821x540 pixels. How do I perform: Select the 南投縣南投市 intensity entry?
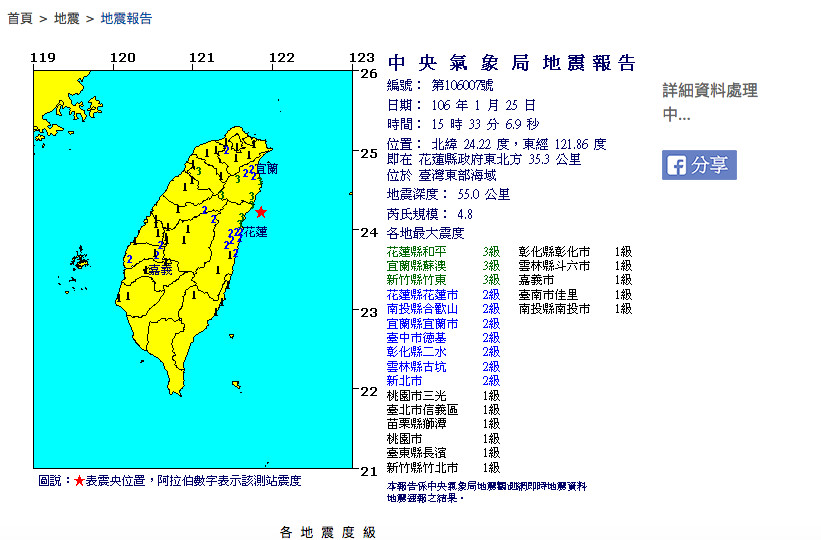tap(554, 310)
